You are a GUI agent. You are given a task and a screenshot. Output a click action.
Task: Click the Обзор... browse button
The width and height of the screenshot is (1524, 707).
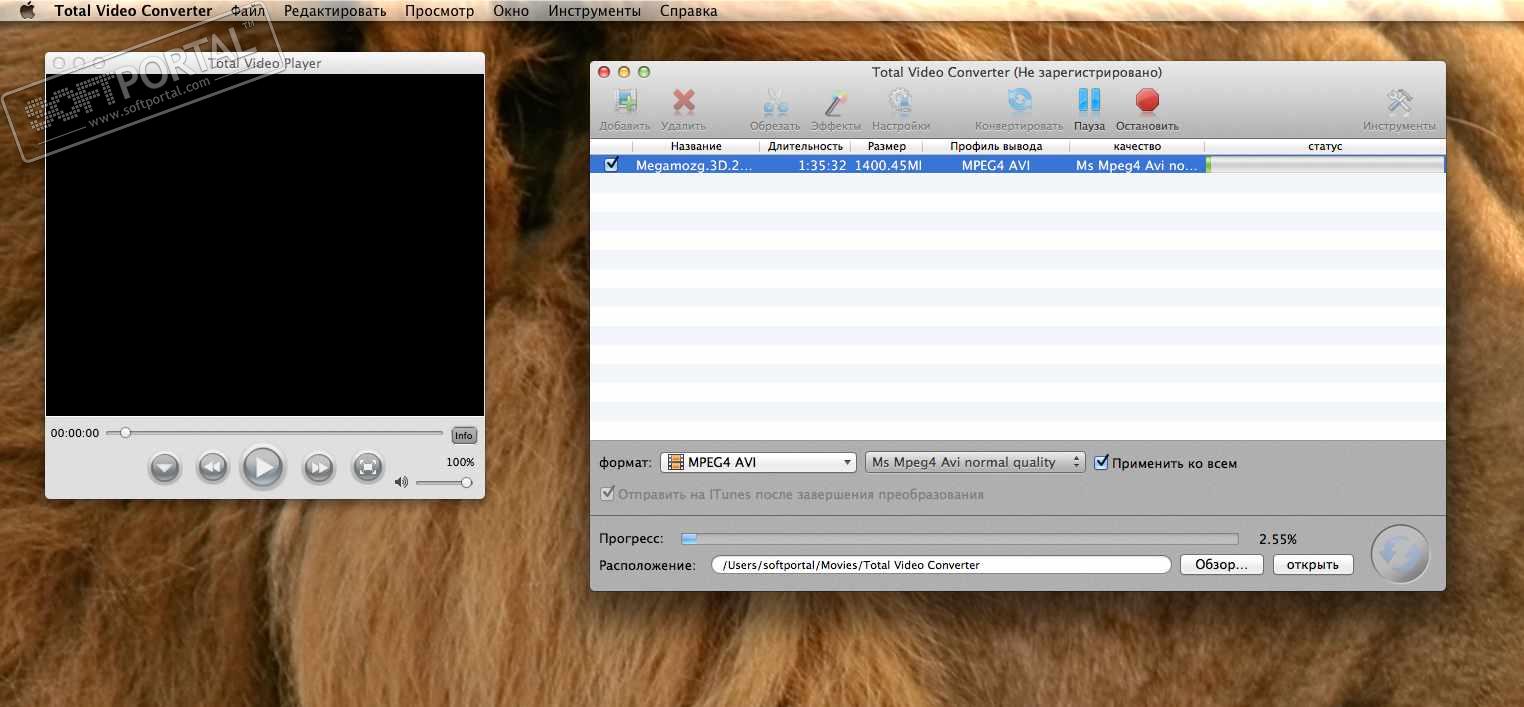coord(1222,565)
